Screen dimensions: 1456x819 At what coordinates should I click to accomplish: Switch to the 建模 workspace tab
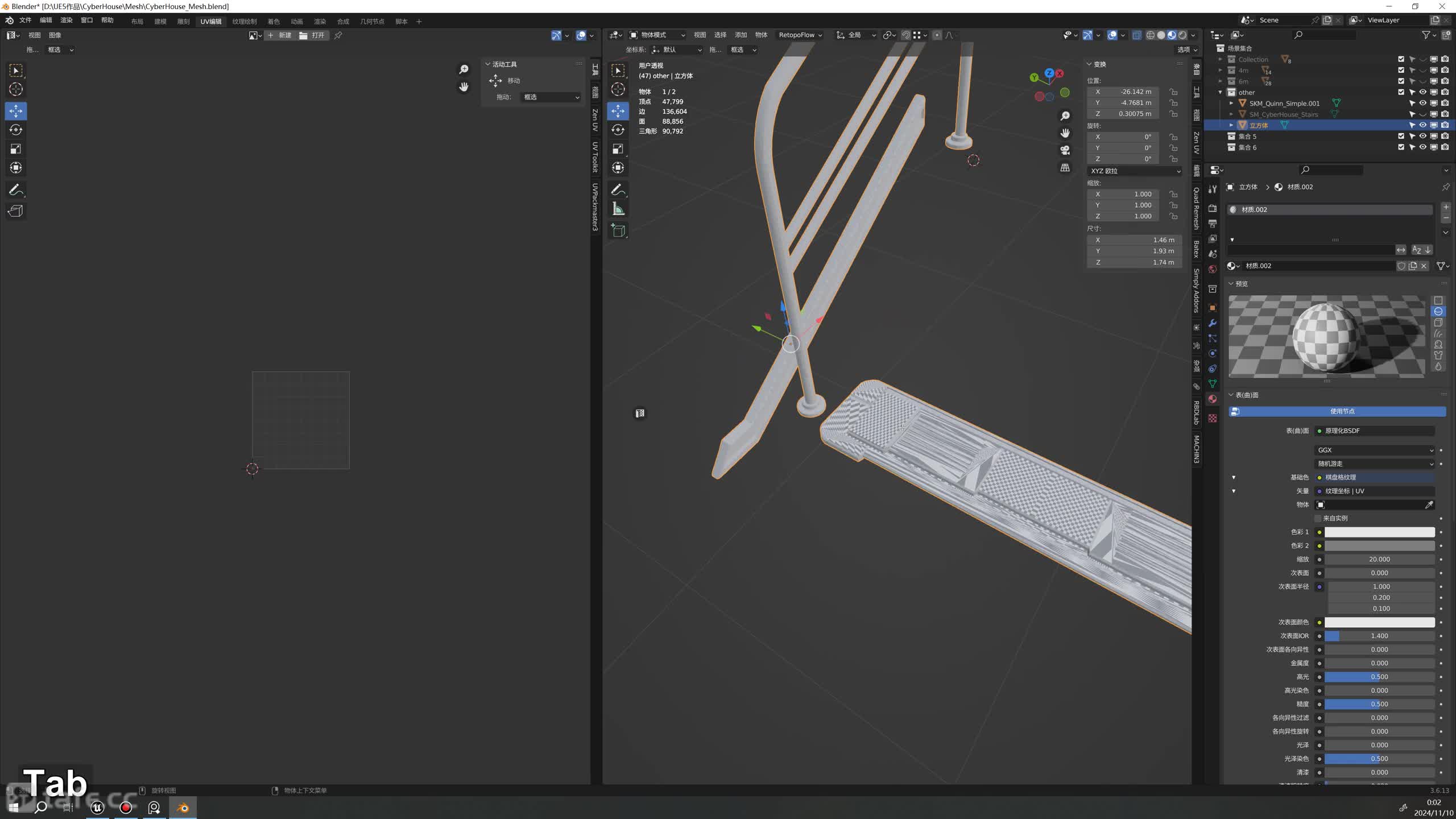click(160, 22)
